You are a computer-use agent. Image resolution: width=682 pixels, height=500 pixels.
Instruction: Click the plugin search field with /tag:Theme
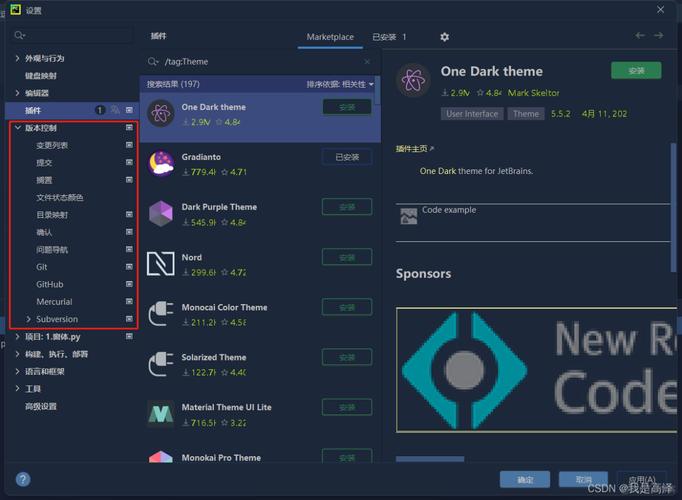(x=260, y=62)
